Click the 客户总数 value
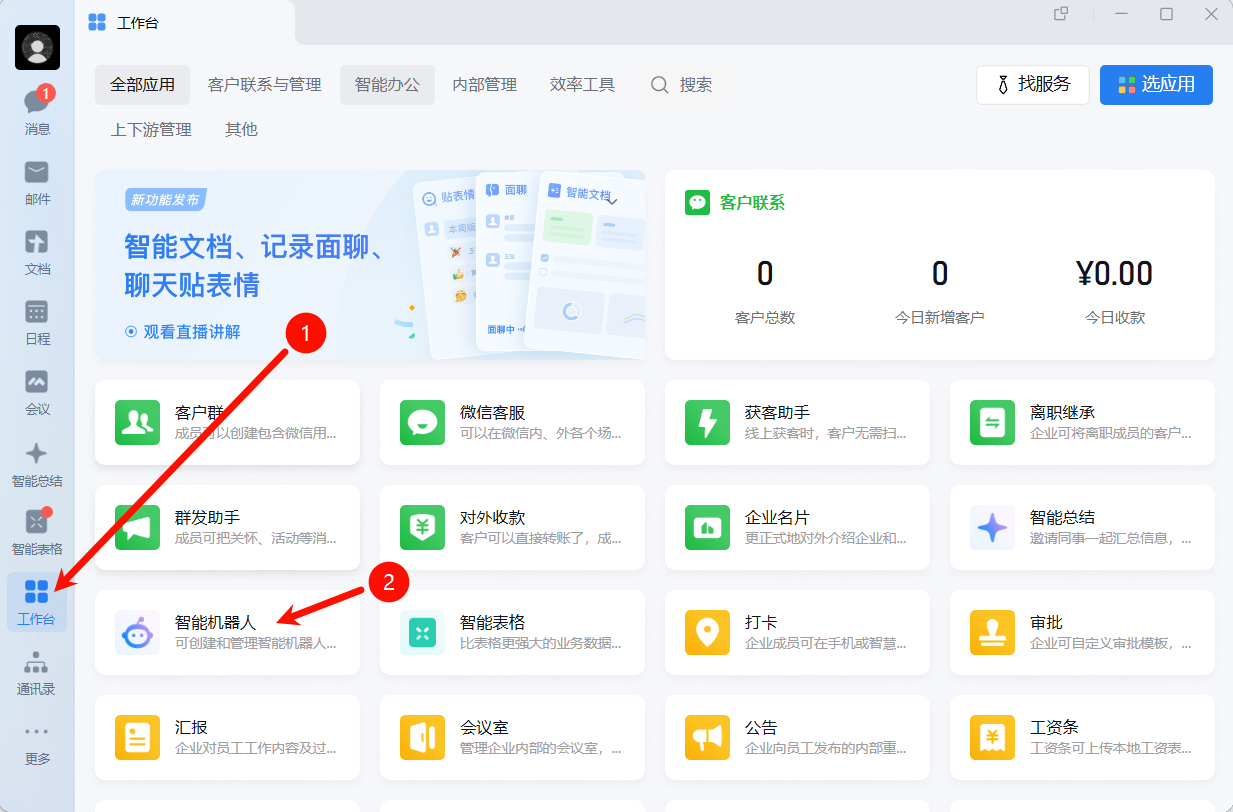Image resolution: width=1233 pixels, height=812 pixels. click(x=765, y=273)
